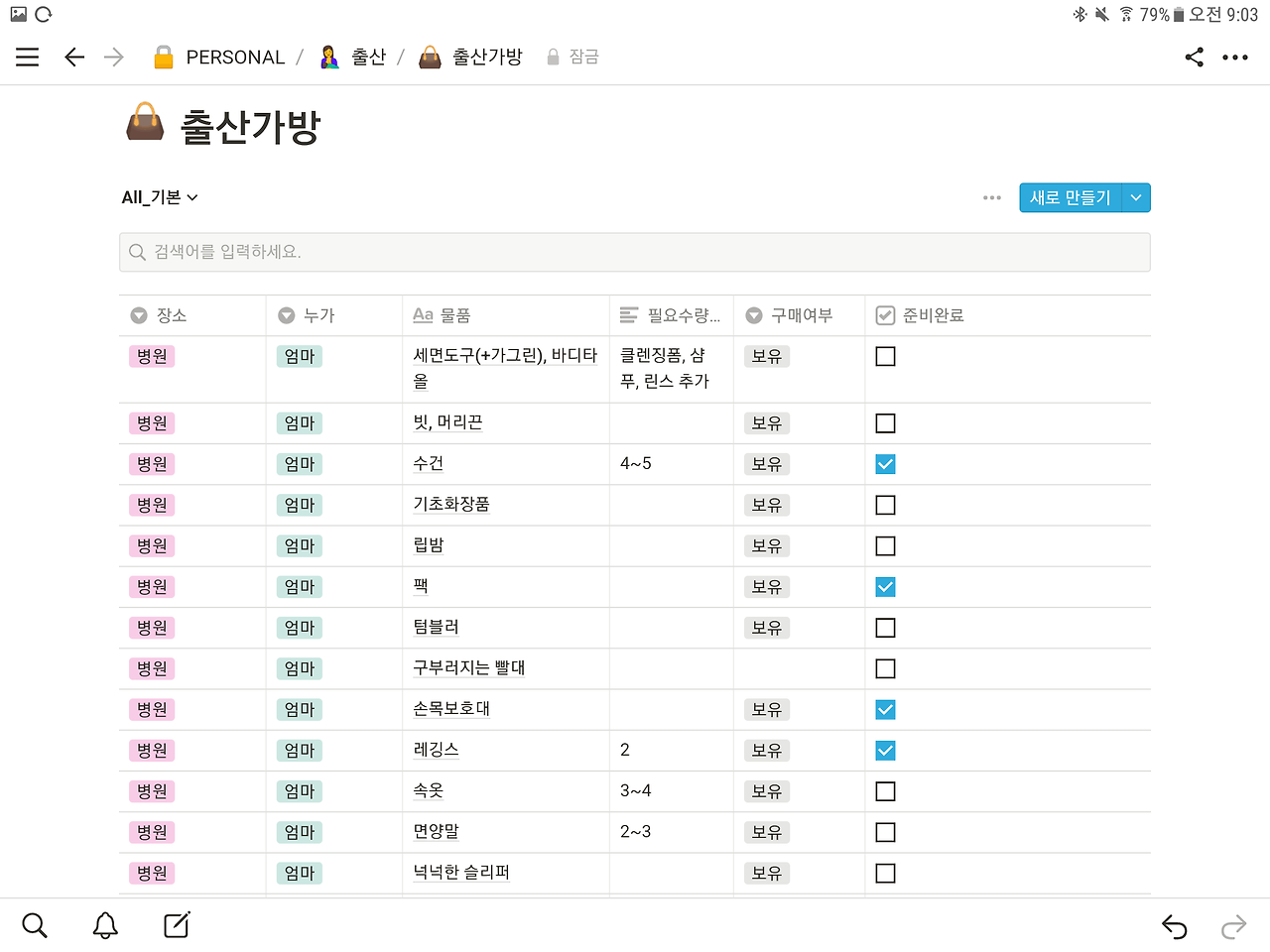The width and height of the screenshot is (1270, 952).
Task: Uncheck the 수건 row checkbox
Action: click(886, 464)
